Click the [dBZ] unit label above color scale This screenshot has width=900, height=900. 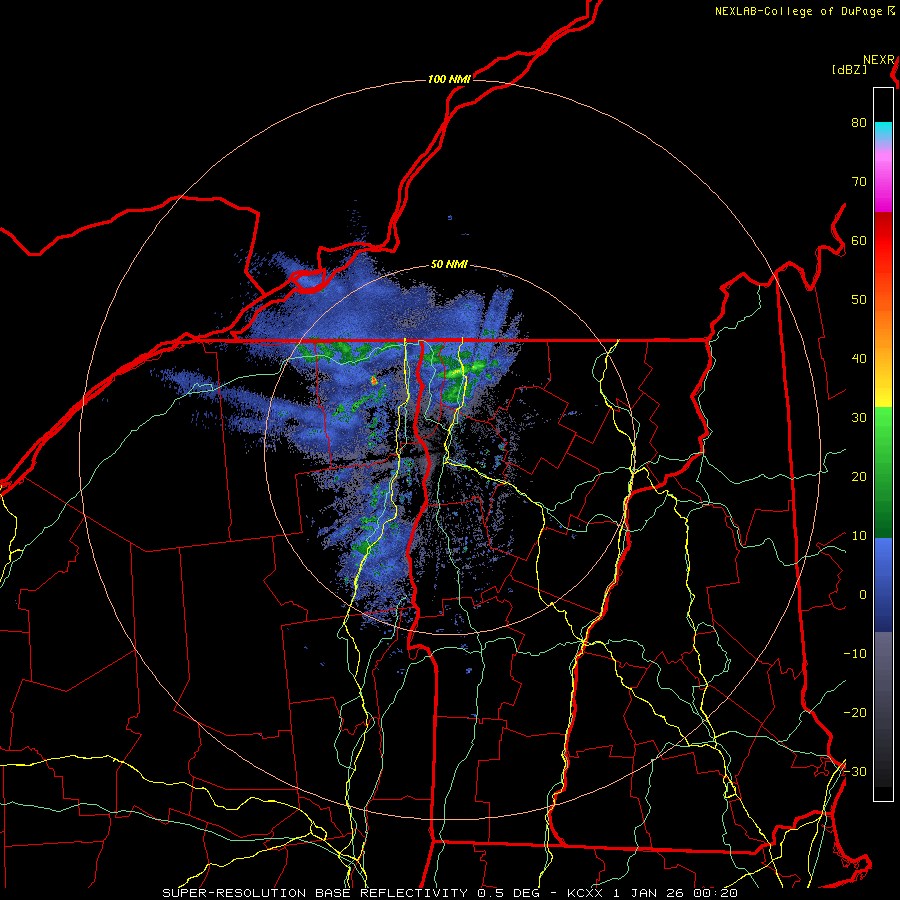[x=849, y=70]
